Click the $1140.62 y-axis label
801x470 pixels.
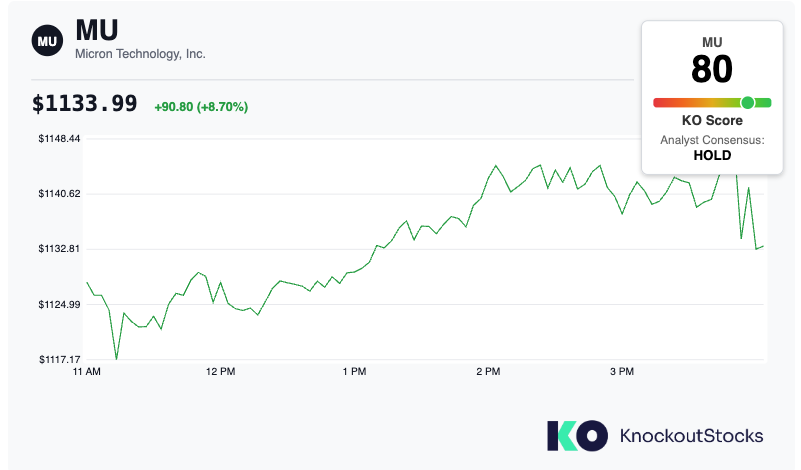click(59, 194)
